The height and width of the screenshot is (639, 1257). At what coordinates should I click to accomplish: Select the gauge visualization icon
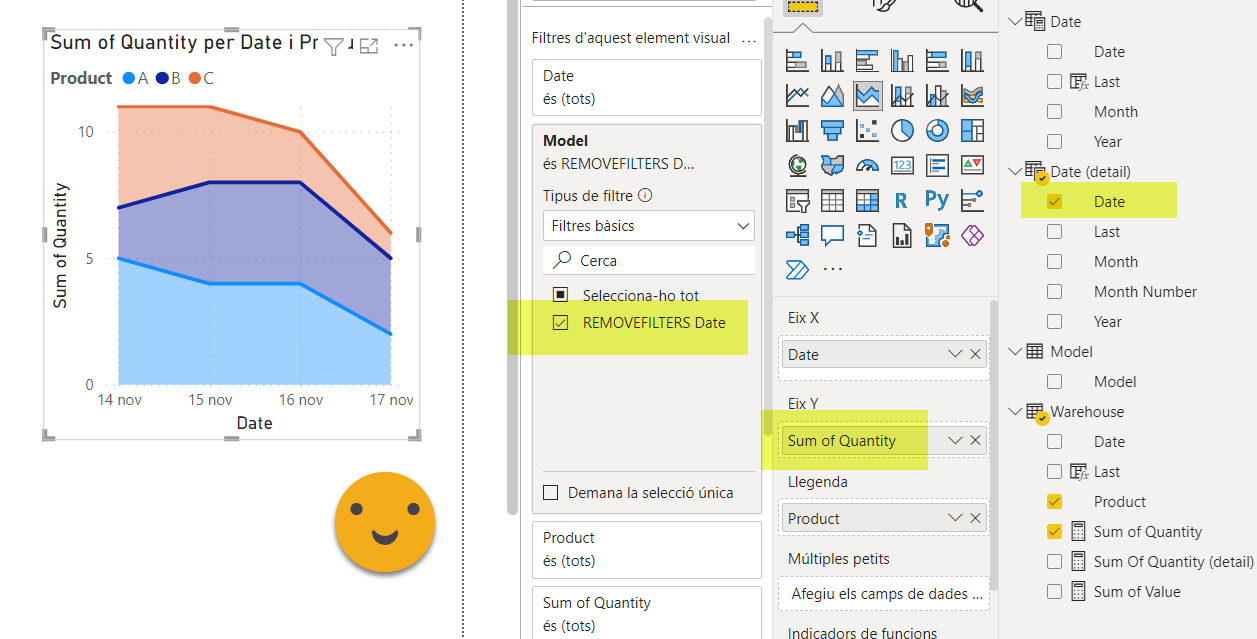point(867,166)
